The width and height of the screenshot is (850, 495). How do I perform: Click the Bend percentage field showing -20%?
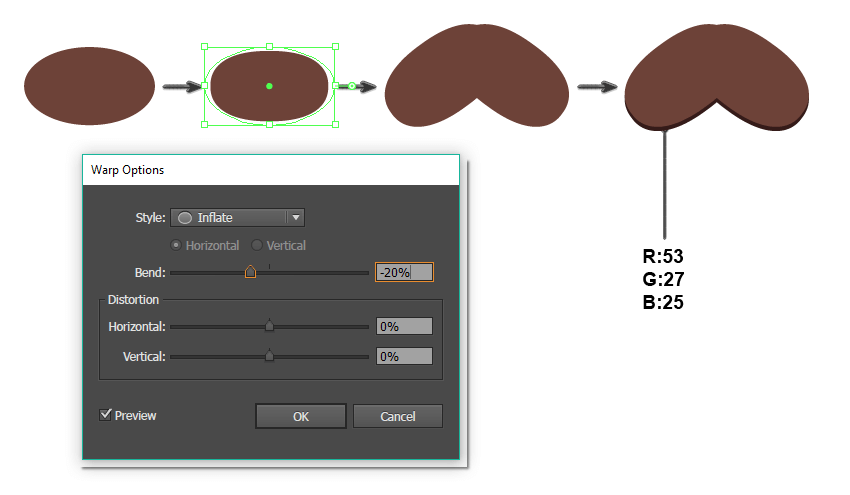tap(404, 272)
